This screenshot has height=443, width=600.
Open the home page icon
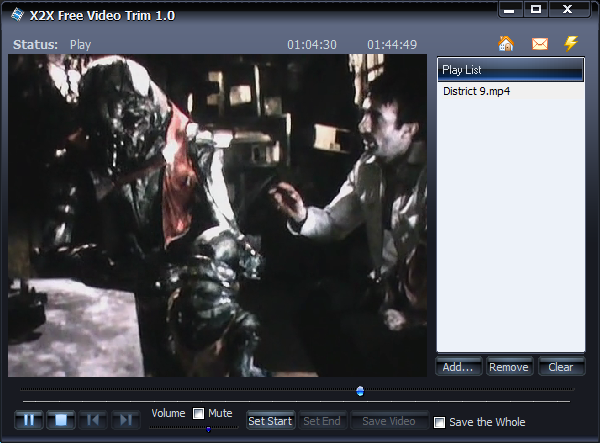tap(506, 44)
